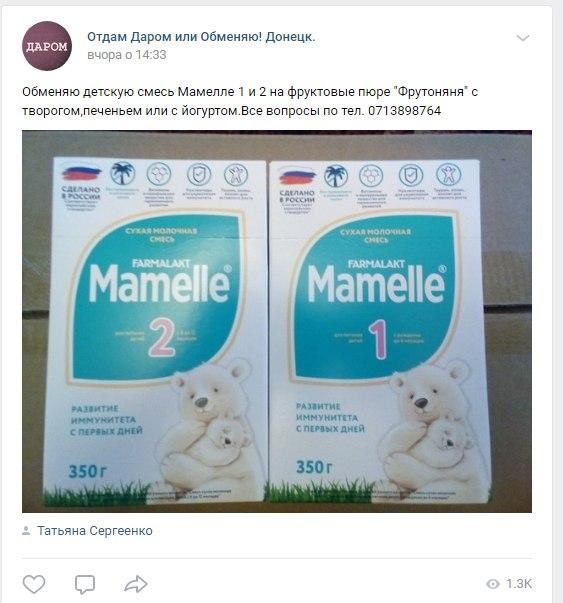The height and width of the screenshot is (603, 563).
Task: Open the ДАРОМ group avatar
Action: [47, 46]
